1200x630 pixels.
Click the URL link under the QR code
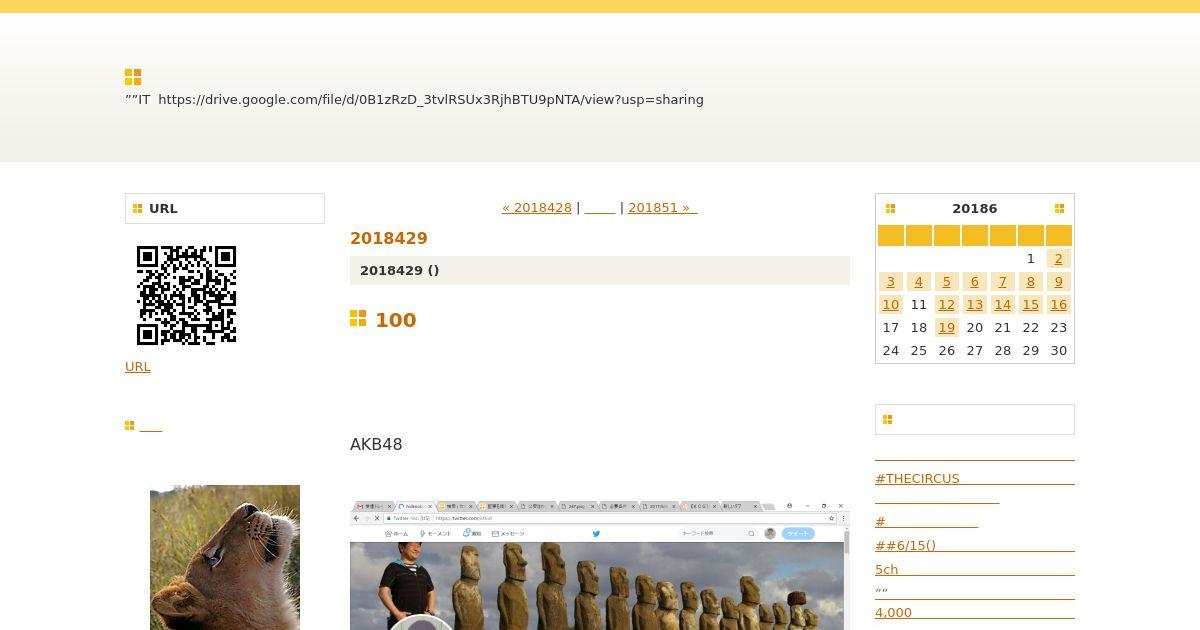pos(138,367)
